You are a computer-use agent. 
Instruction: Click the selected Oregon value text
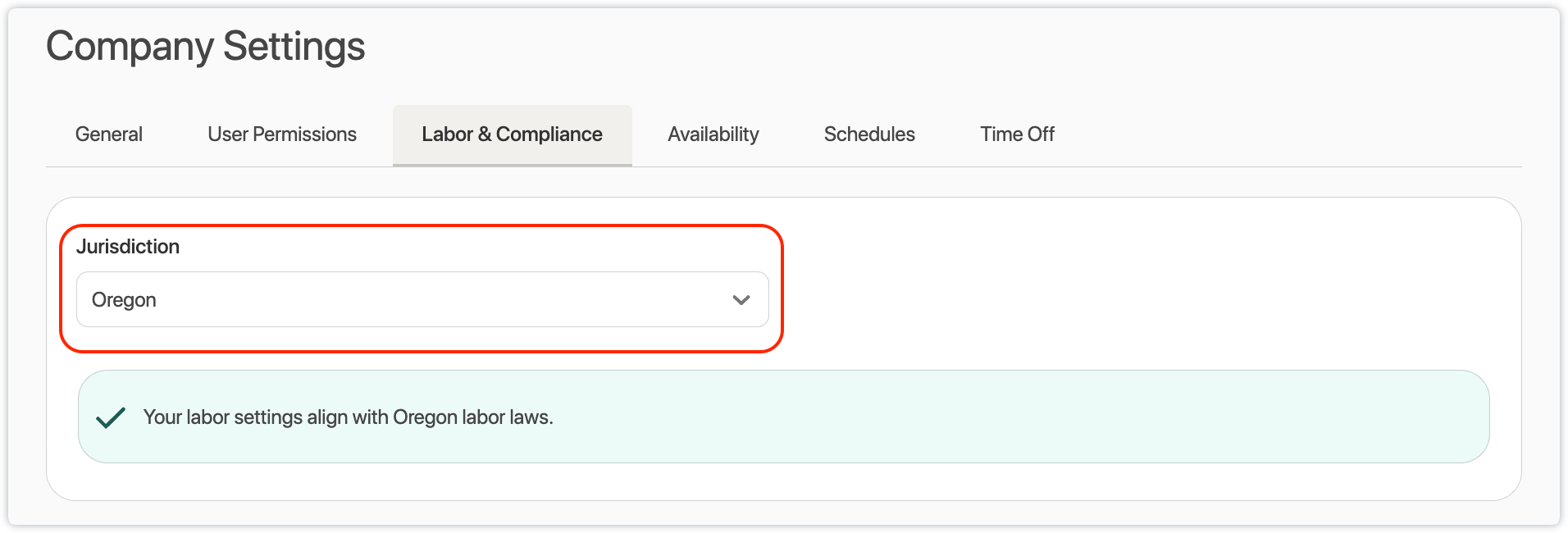[x=124, y=300]
